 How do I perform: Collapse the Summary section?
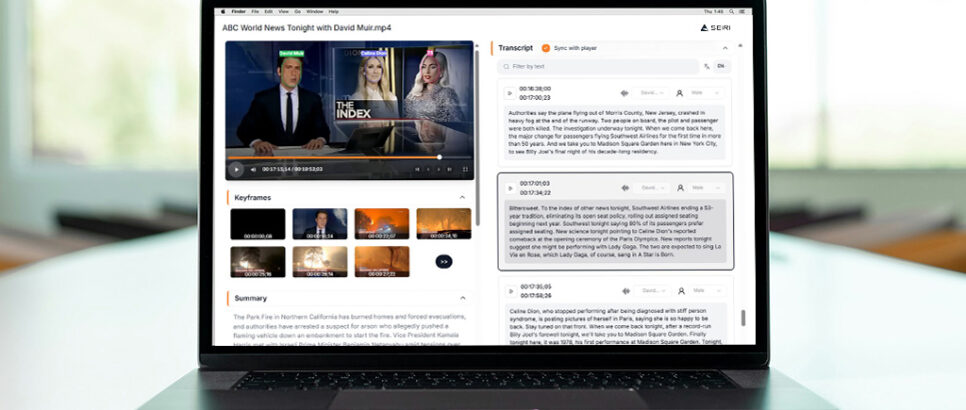[462, 298]
